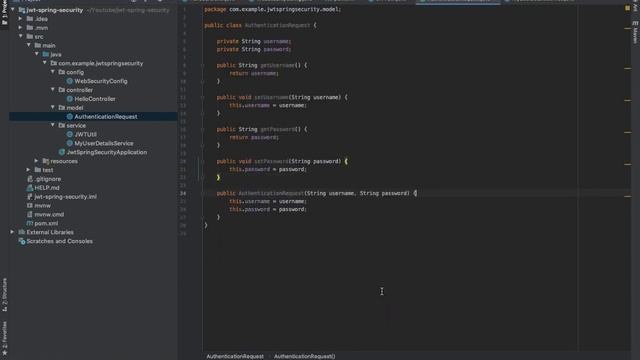Click the mvnw.cmd file icon
Image resolution: width=640 pixels, height=360 pixels.
click(30, 214)
